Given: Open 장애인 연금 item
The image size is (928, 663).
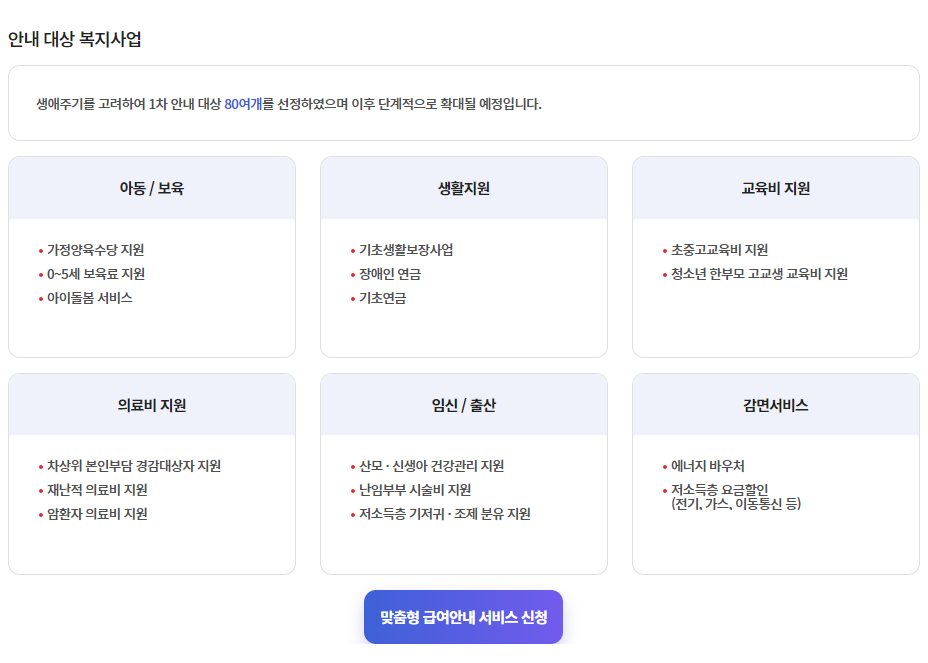Looking at the screenshot, I should pyautogui.click(x=390, y=273).
